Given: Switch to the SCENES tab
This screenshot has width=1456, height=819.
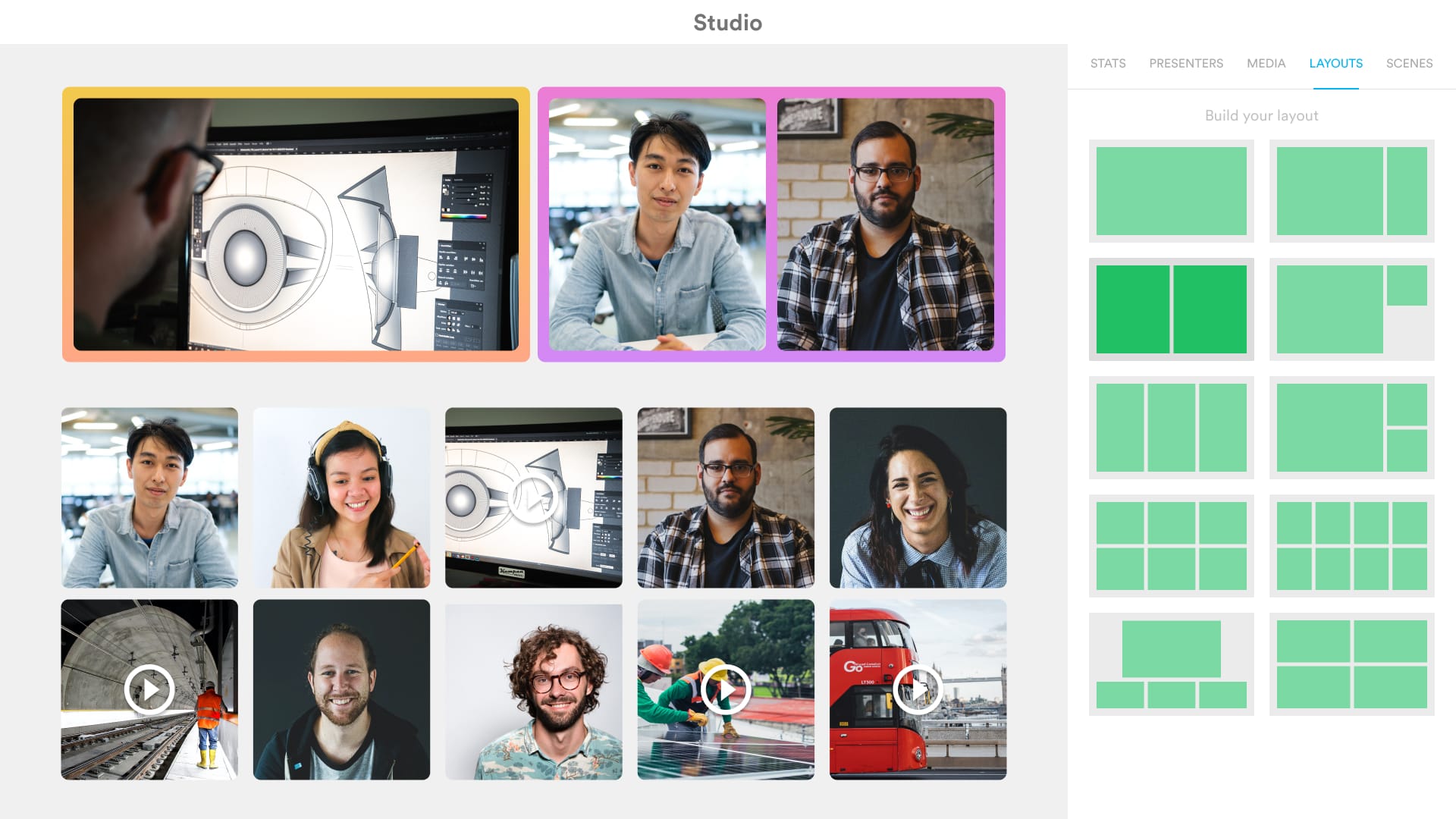Looking at the screenshot, I should (1409, 64).
